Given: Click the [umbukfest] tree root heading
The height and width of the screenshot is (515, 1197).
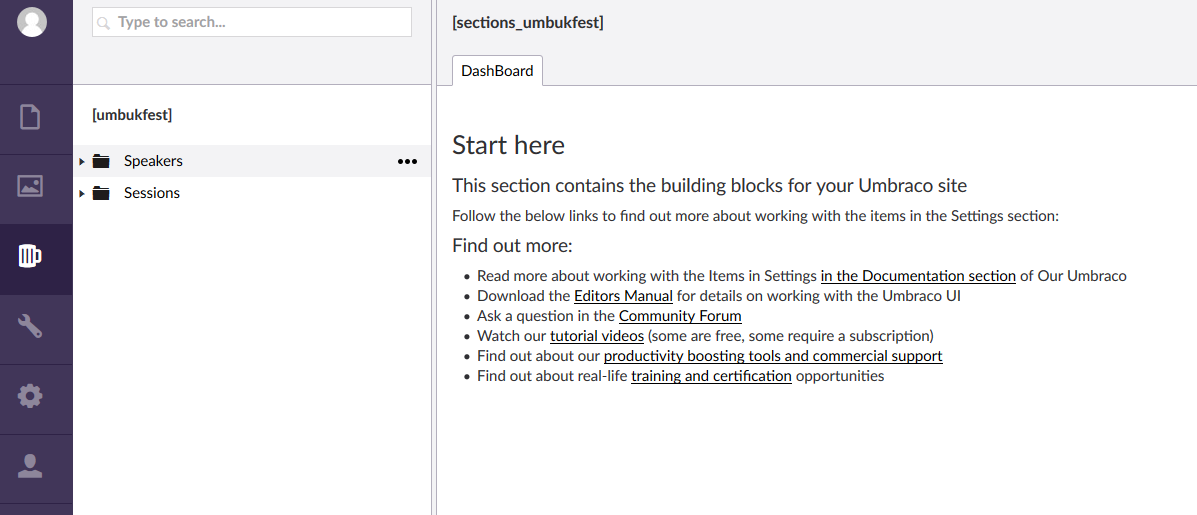Looking at the screenshot, I should click(x=132, y=115).
